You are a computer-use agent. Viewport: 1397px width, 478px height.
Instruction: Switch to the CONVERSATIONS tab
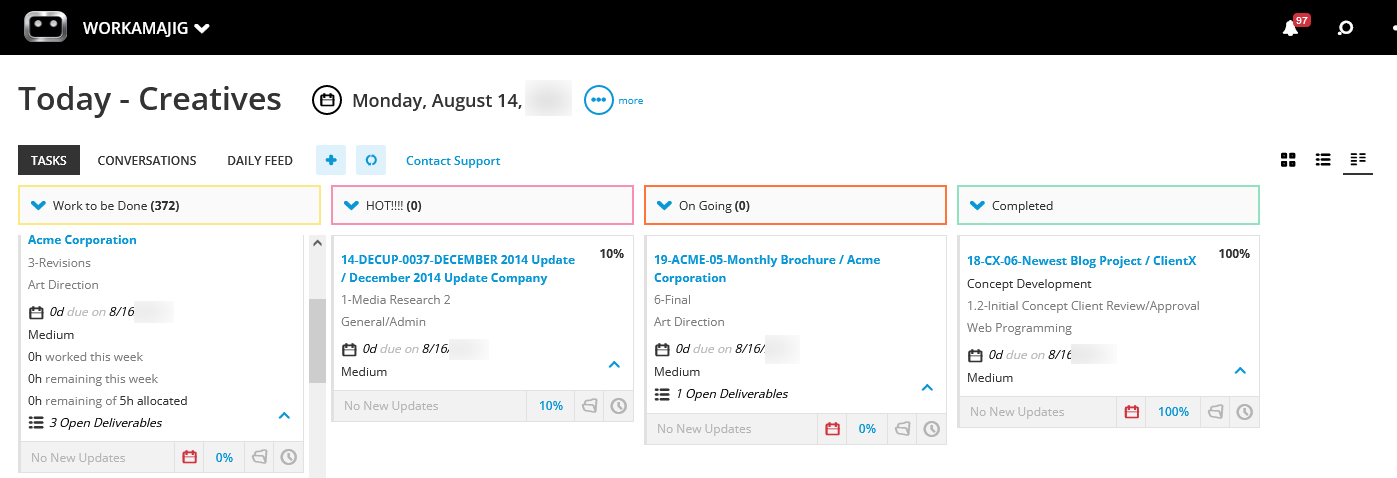pos(147,160)
